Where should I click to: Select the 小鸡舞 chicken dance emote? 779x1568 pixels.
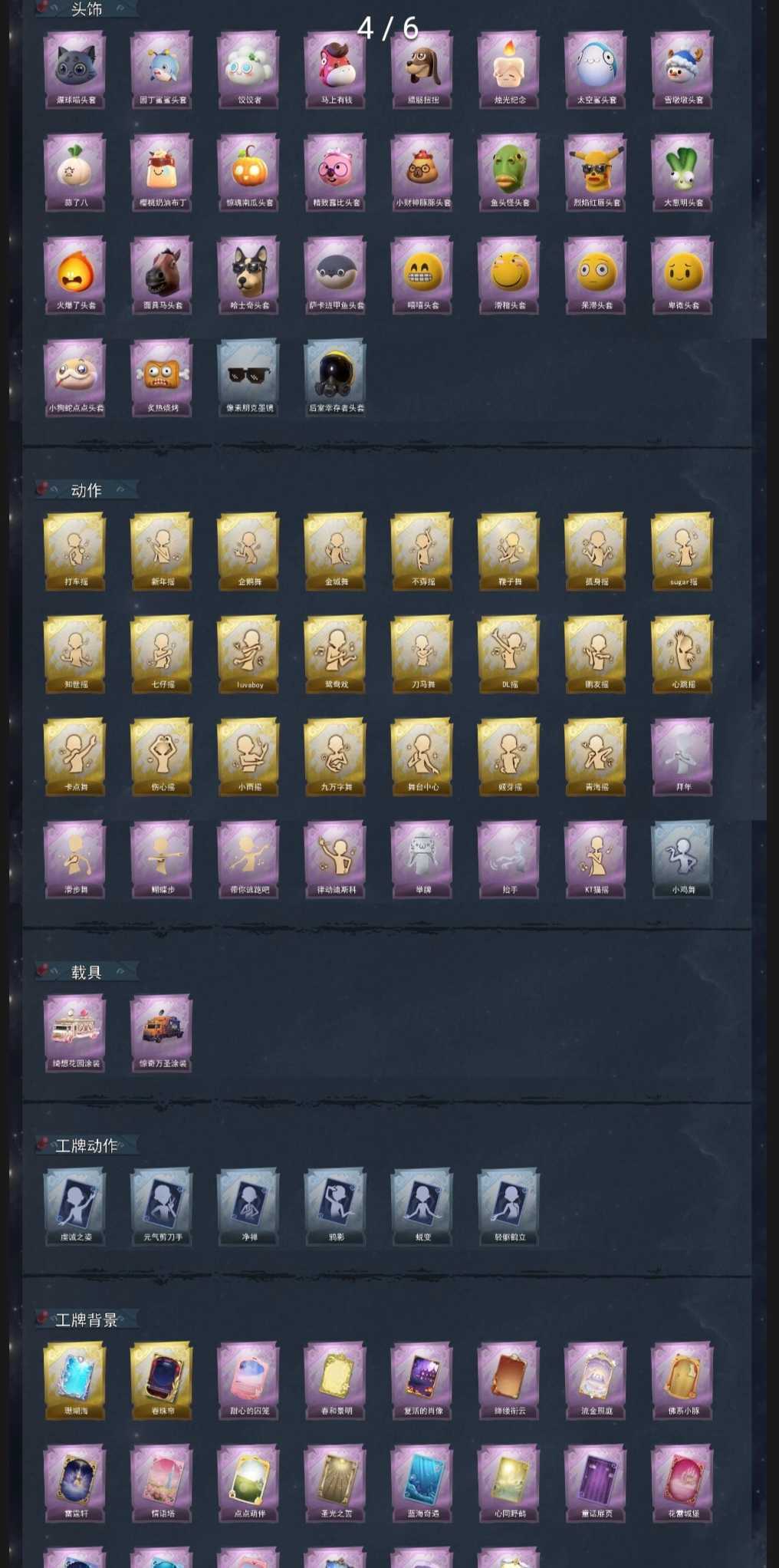682,858
